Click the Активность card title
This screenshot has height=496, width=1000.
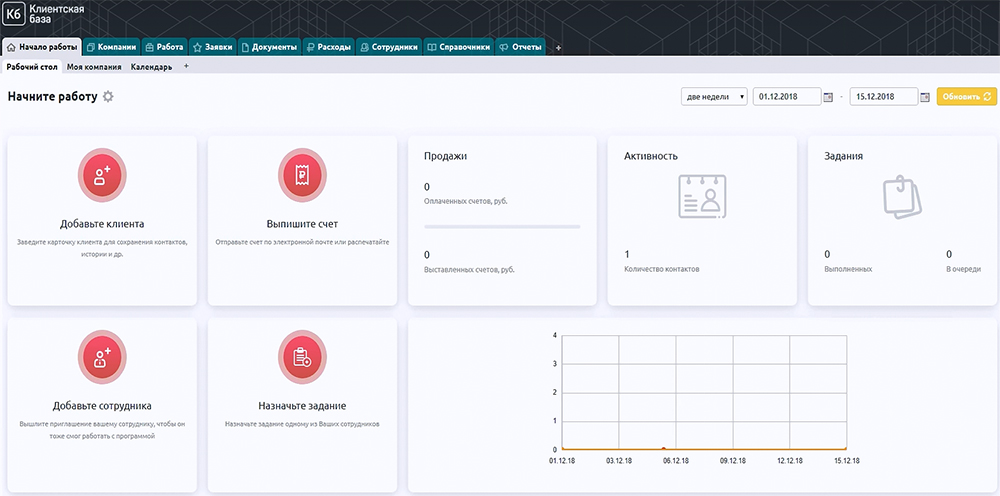tap(651, 156)
